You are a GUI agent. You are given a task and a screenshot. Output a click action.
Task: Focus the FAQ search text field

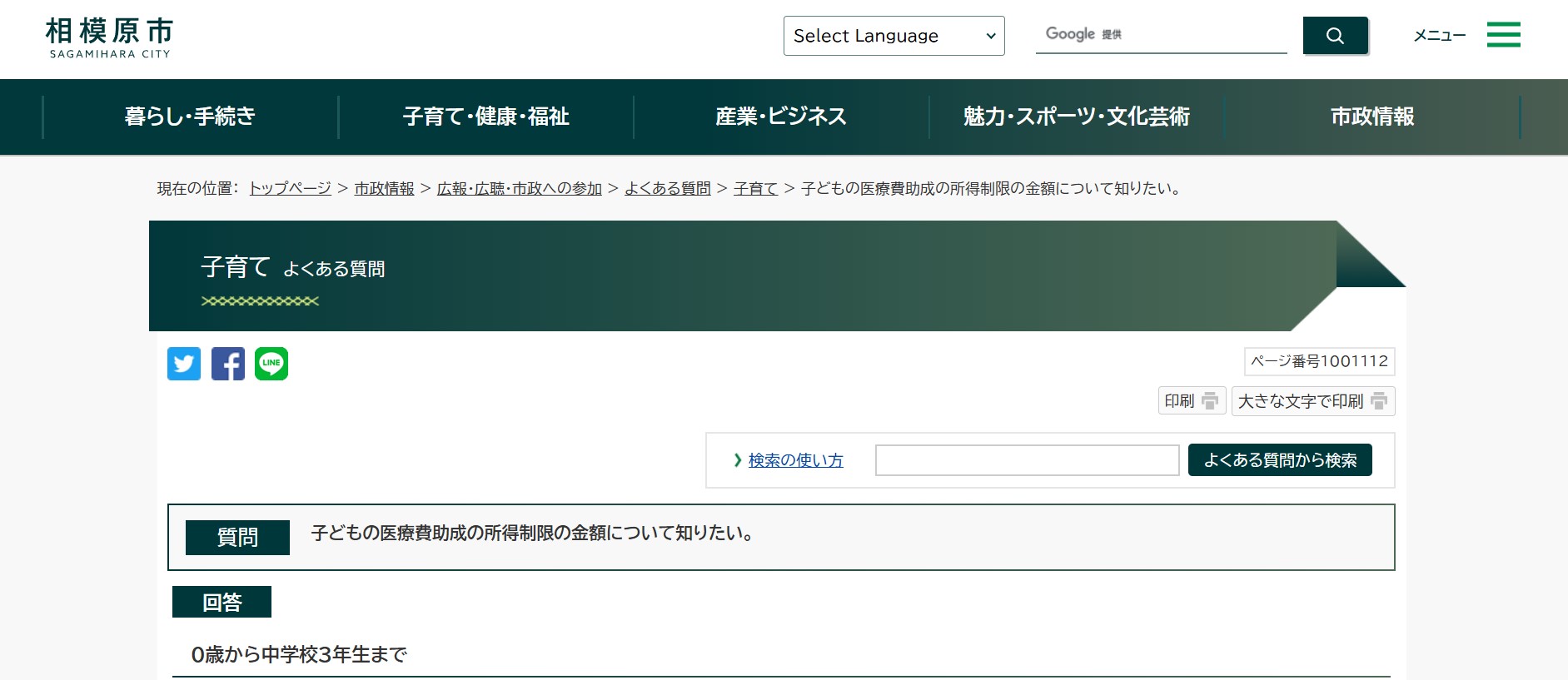[x=1027, y=460]
